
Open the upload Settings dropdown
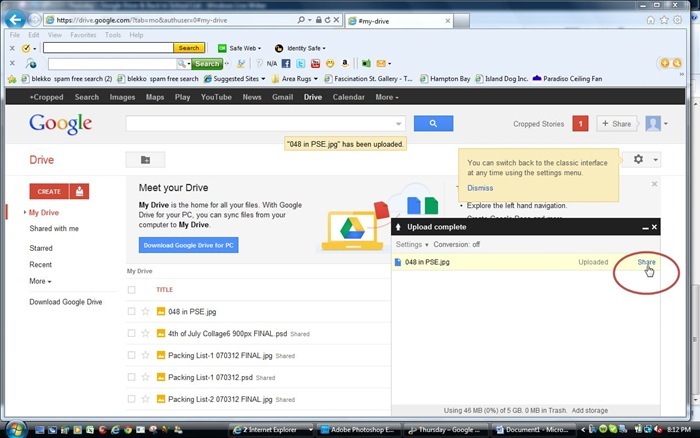point(412,244)
